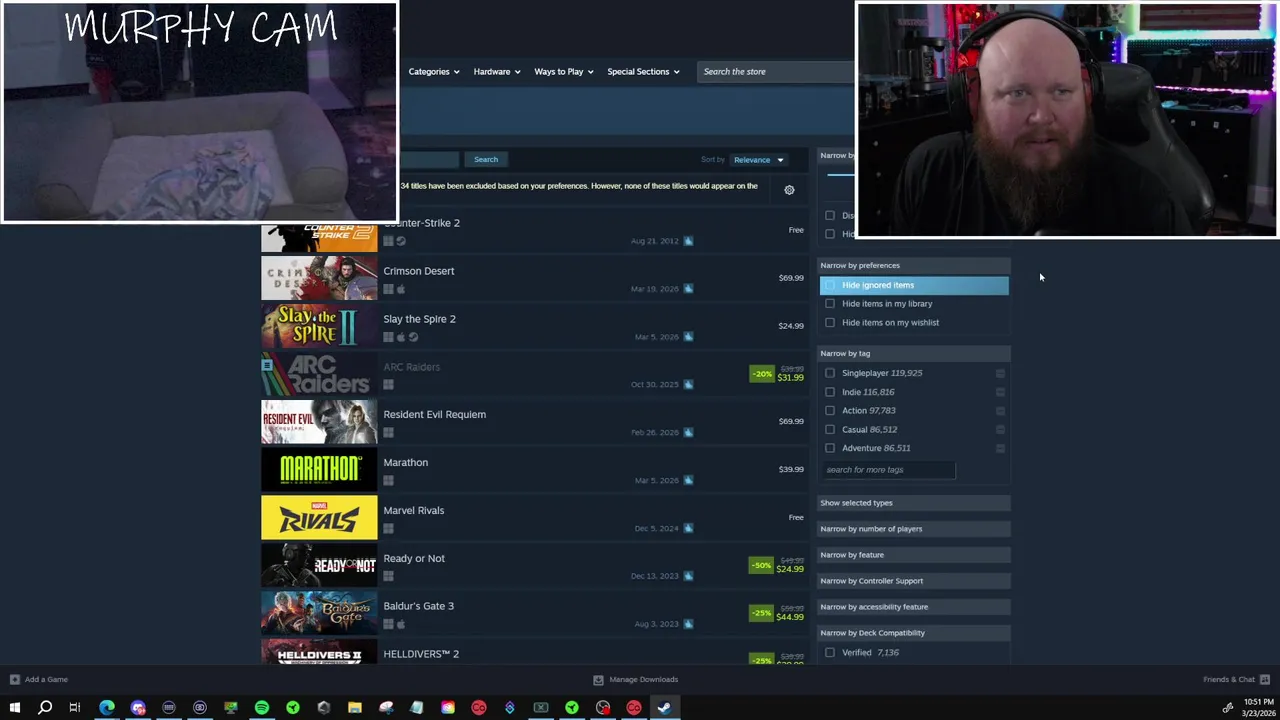Click ARC Raiders $31.99 discounted price

(x=790, y=378)
